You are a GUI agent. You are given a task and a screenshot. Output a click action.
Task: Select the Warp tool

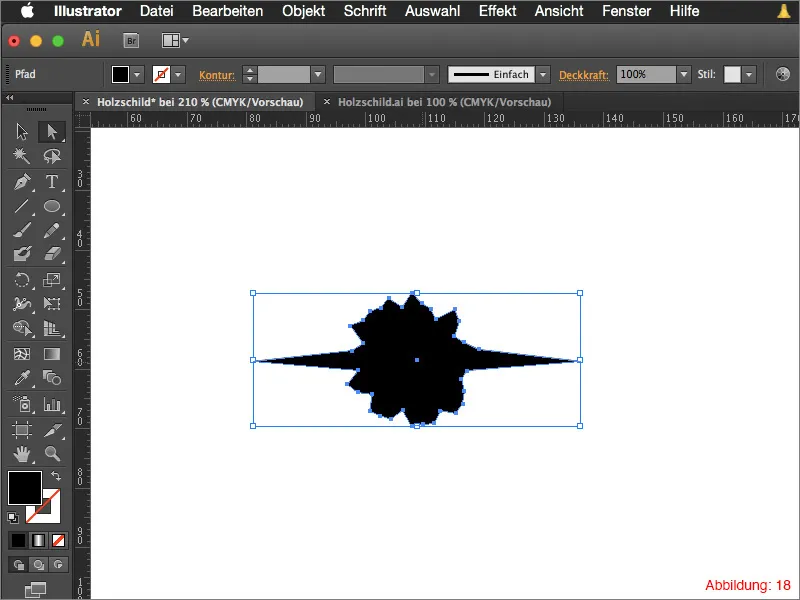coord(22,304)
